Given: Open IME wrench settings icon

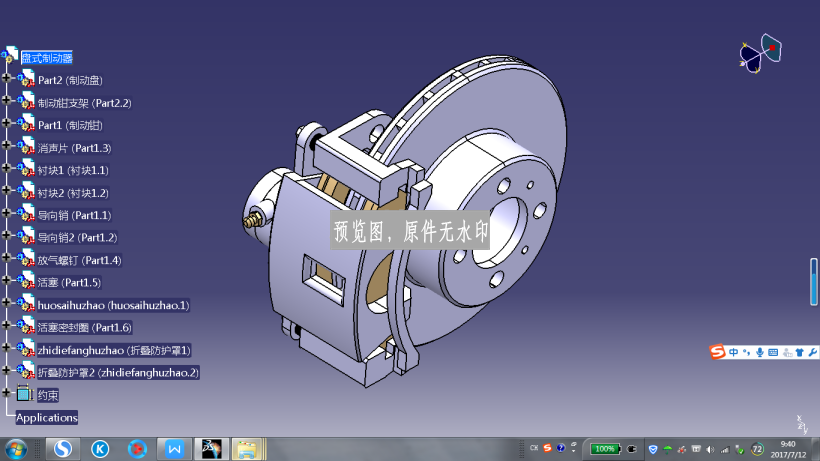Looking at the screenshot, I should (x=813, y=352).
